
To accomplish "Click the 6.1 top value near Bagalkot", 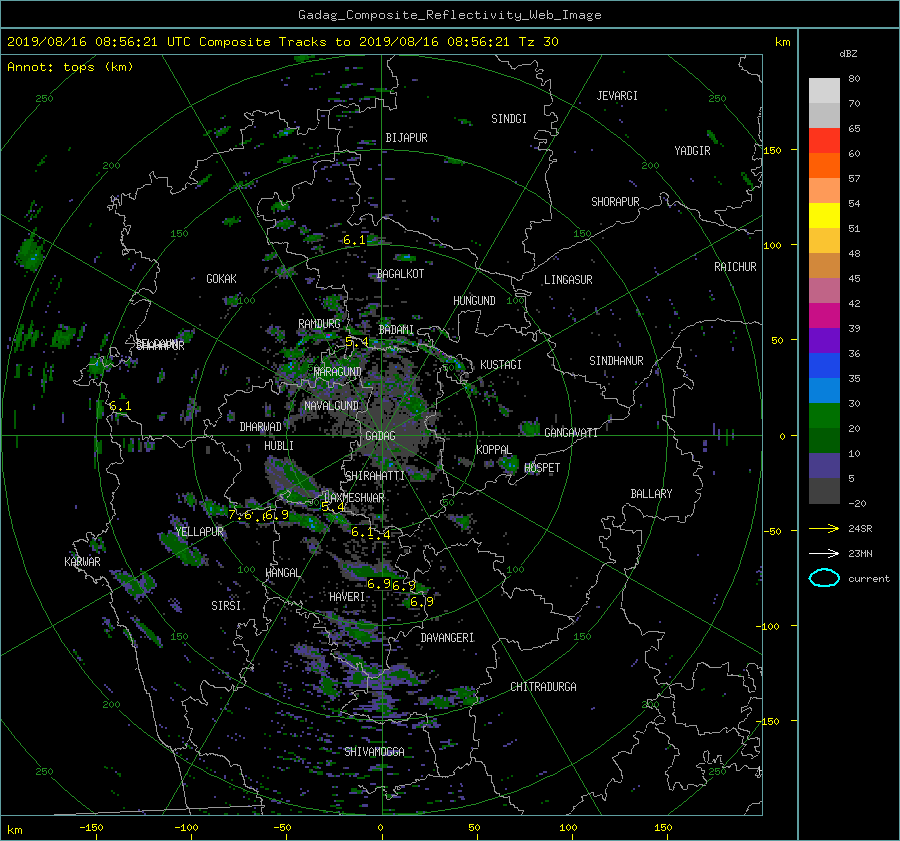I will [x=354, y=240].
